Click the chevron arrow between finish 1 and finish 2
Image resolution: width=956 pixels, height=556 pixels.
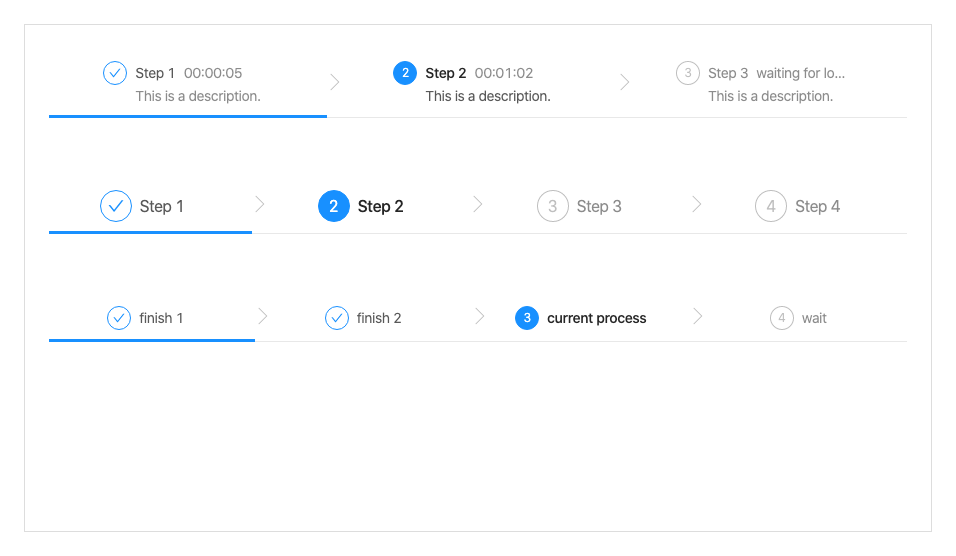[x=263, y=317]
